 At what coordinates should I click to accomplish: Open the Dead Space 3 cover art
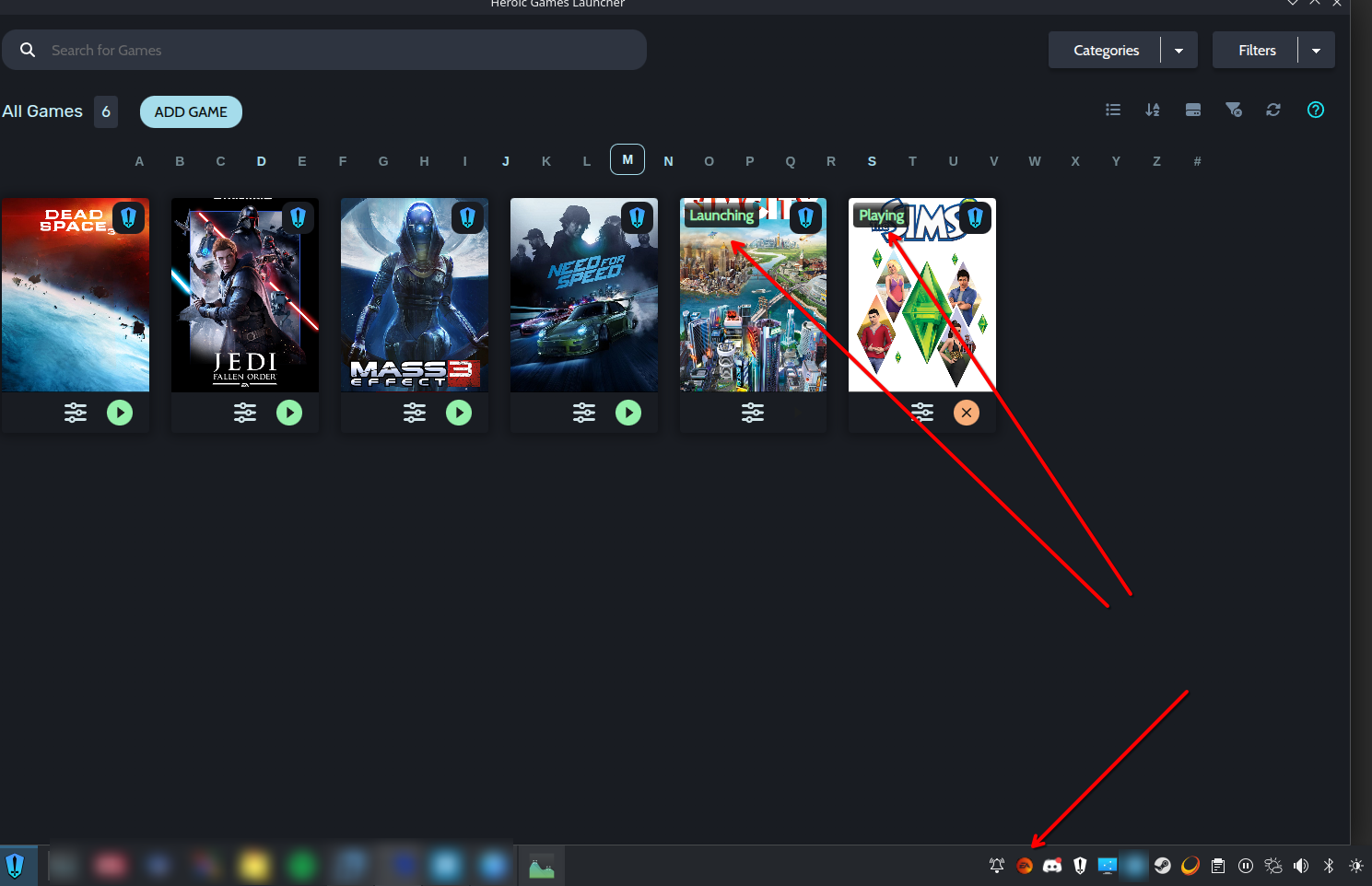pos(76,295)
